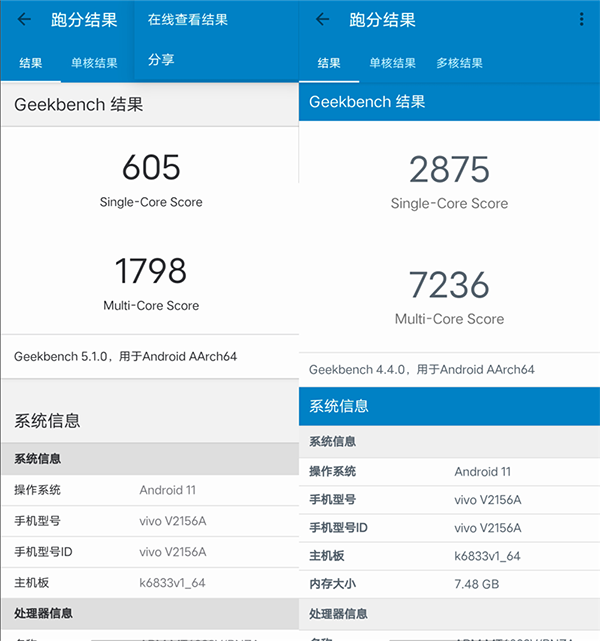Select 结果 tab on the Geekbench 5.1.0 screen

30,63
